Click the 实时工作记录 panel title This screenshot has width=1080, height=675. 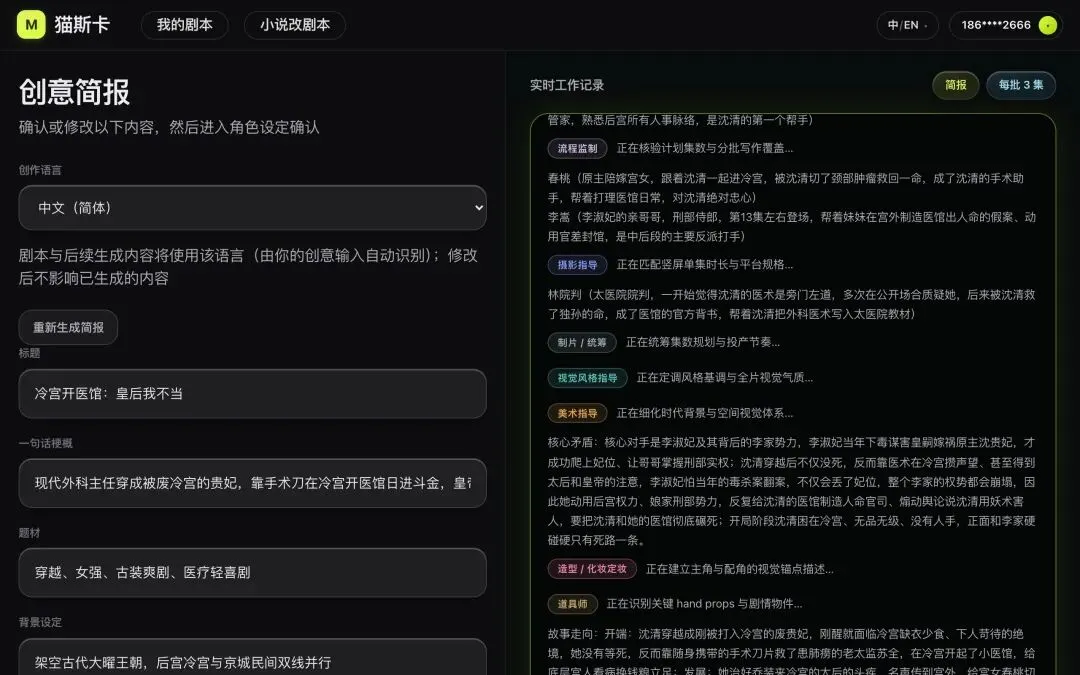point(567,85)
